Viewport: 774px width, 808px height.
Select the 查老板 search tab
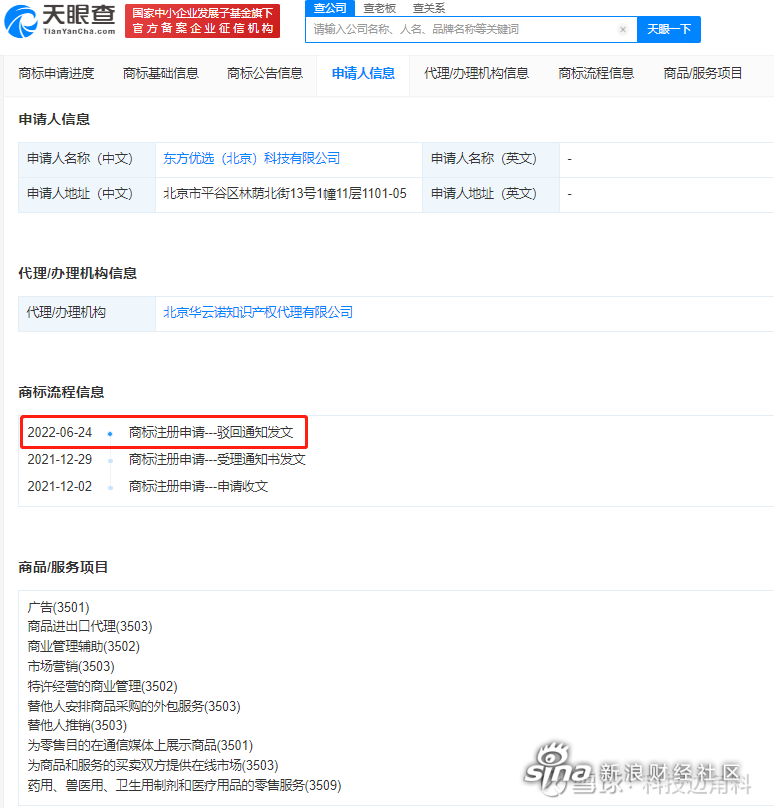tap(379, 8)
